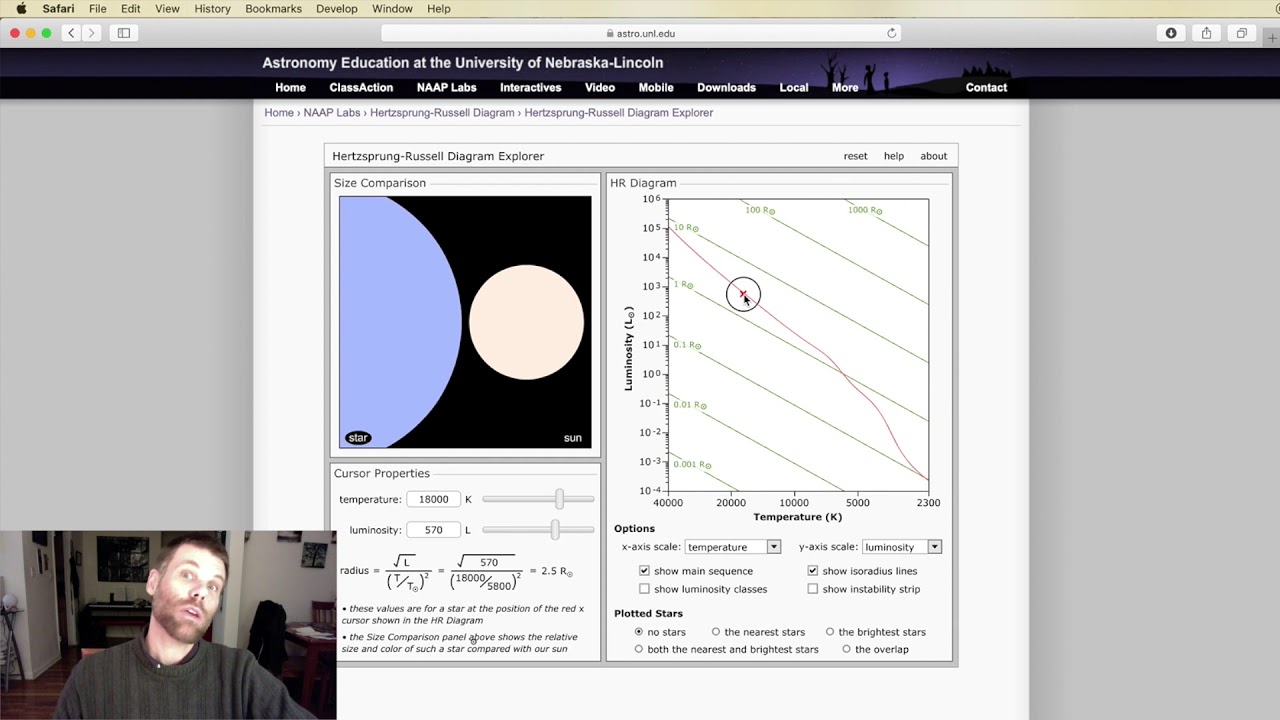
Task: Open the Hertzsprung-Russell Diagram Explorer breadcrumb
Action: click(x=619, y=113)
